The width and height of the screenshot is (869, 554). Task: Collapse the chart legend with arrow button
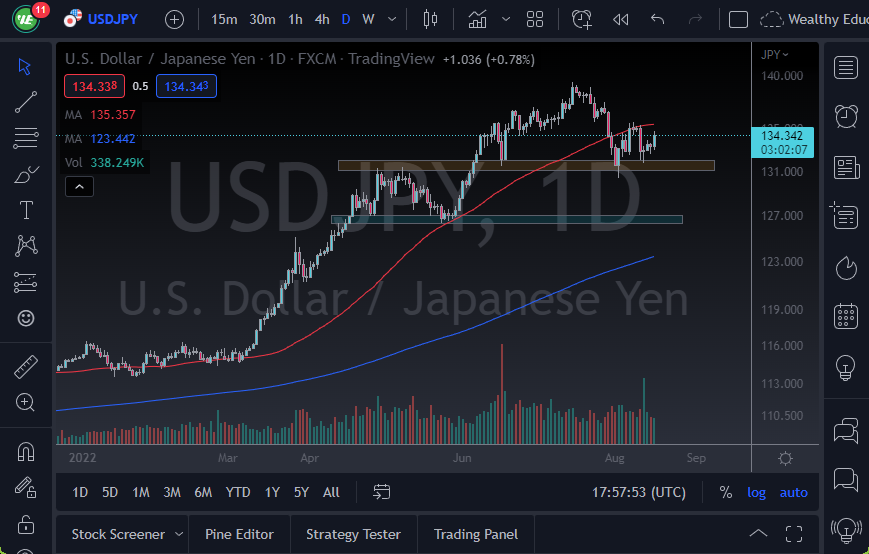click(81, 186)
